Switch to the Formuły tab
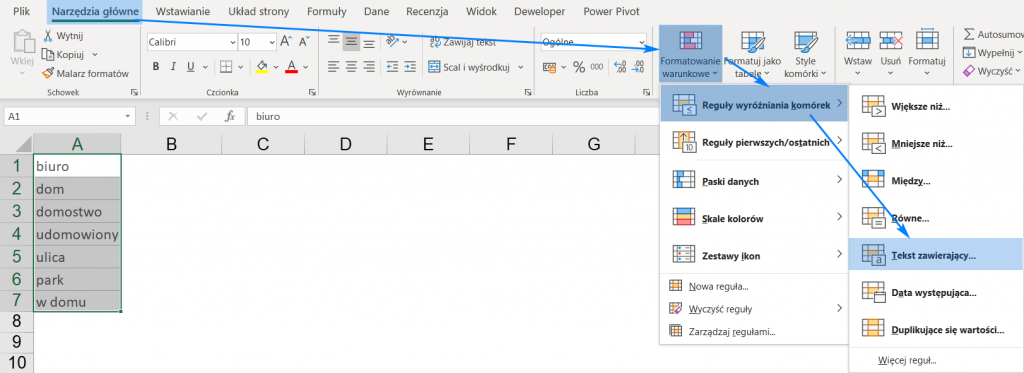This screenshot has width=1024, height=373. [x=327, y=12]
